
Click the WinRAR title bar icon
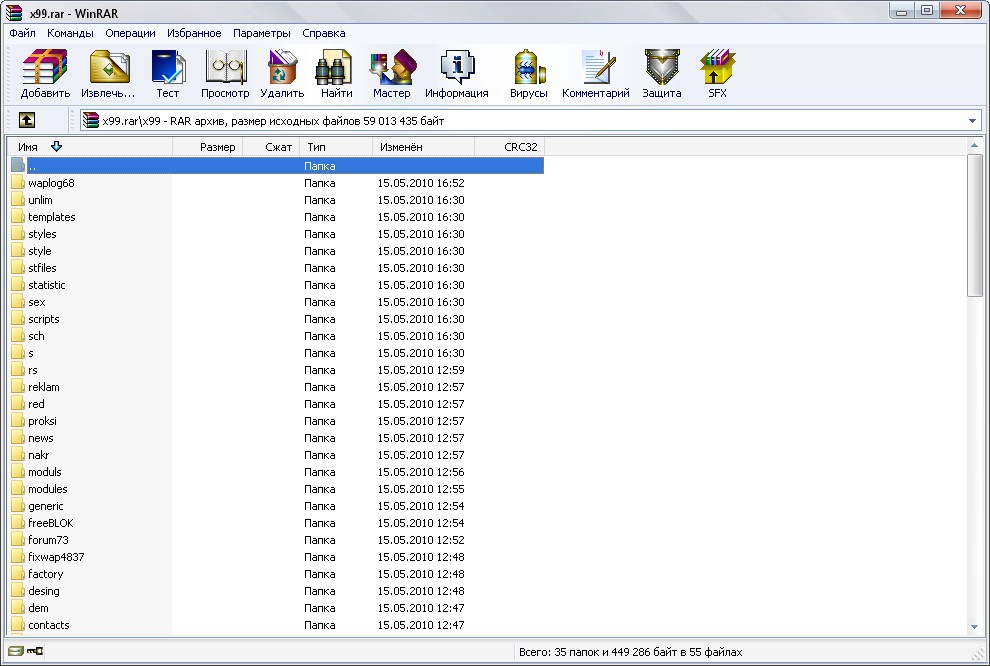point(14,13)
